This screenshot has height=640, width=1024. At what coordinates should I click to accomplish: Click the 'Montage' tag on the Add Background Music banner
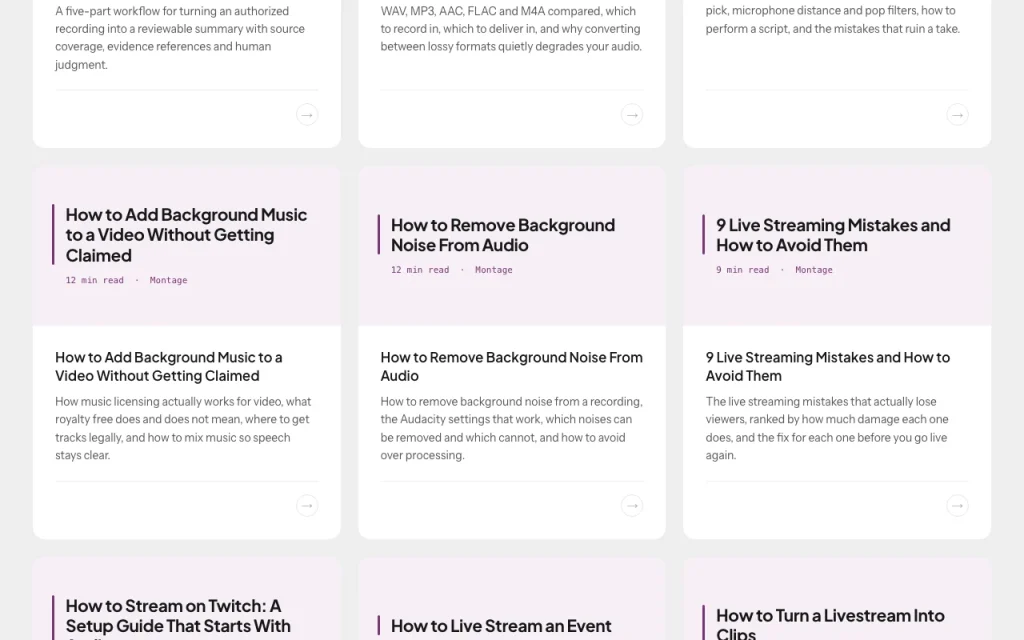point(168,280)
